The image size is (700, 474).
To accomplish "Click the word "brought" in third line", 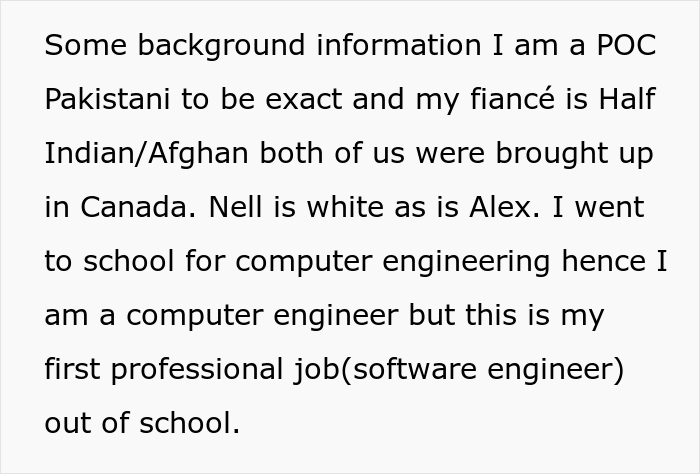I will [551, 154].
